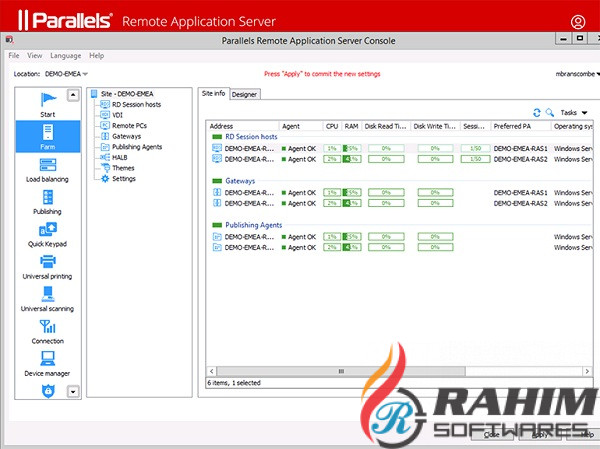This screenshot has width=600, height=449.
Task: Open the Start section in sidebar
Action: pos(47,104)
